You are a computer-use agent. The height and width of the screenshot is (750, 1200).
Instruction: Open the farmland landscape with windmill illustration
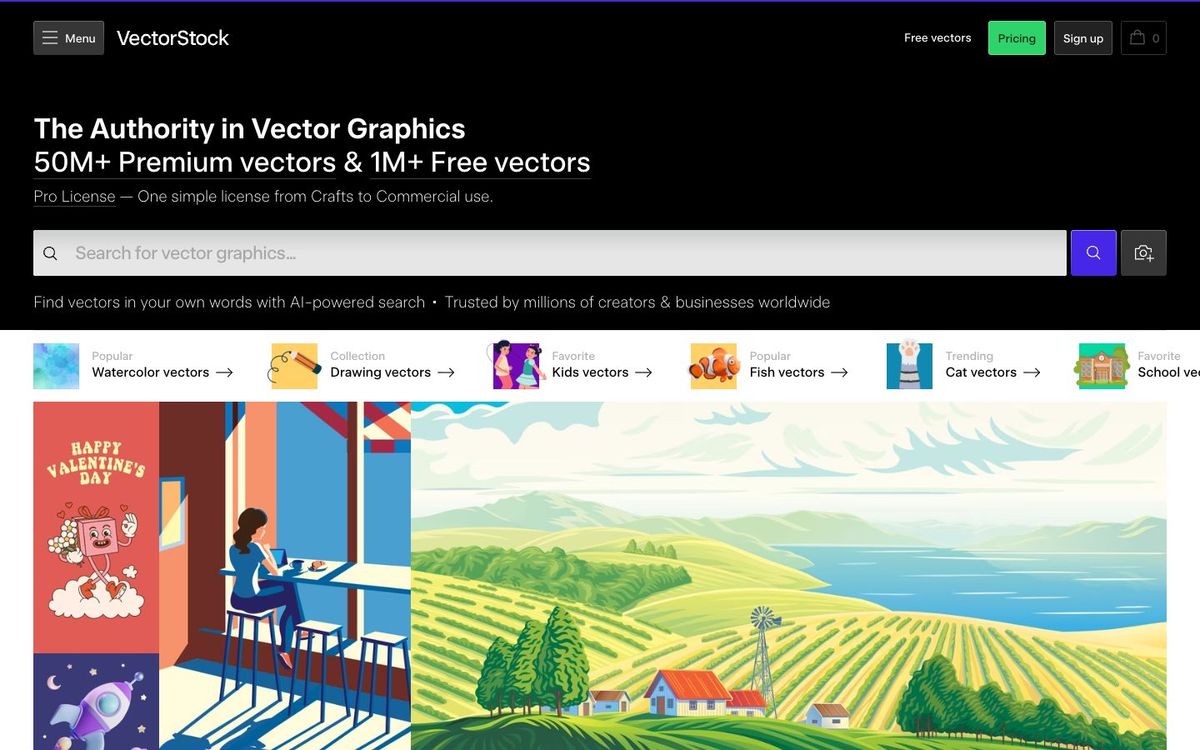coord(788,576)
